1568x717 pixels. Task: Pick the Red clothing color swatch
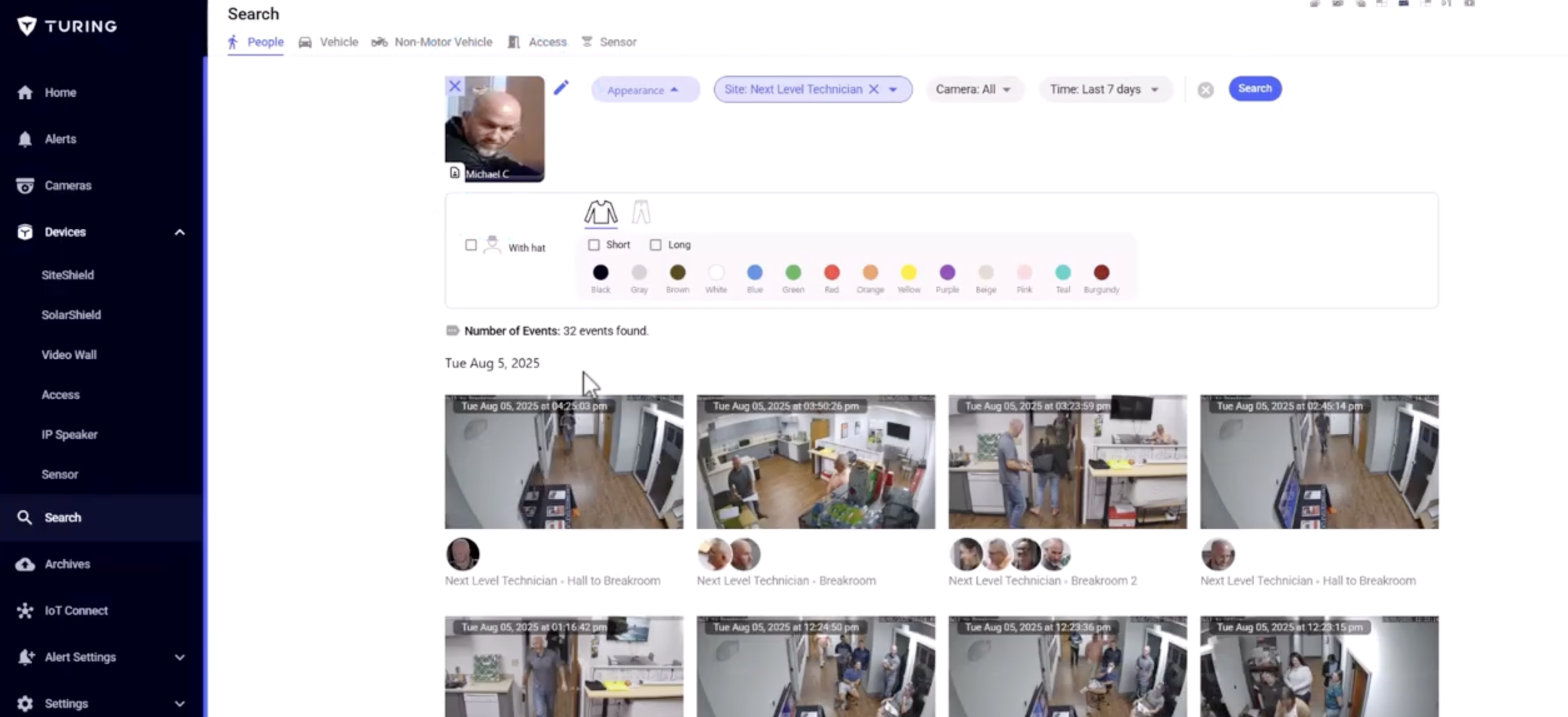(831, 272)
